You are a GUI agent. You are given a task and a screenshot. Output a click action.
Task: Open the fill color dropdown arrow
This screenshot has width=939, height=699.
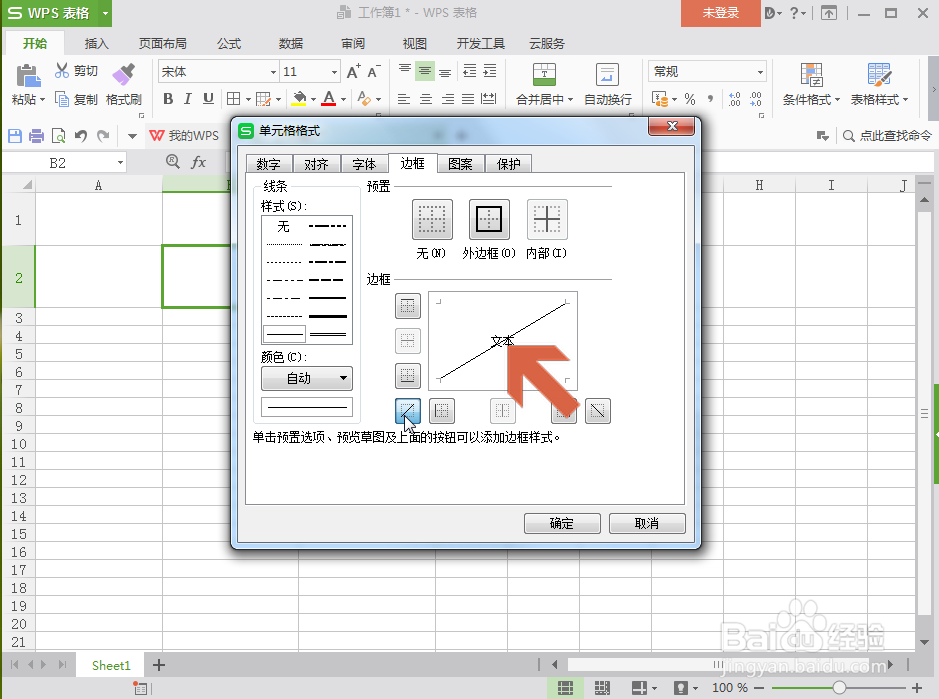pyautogui.click(x=313, y=99)
